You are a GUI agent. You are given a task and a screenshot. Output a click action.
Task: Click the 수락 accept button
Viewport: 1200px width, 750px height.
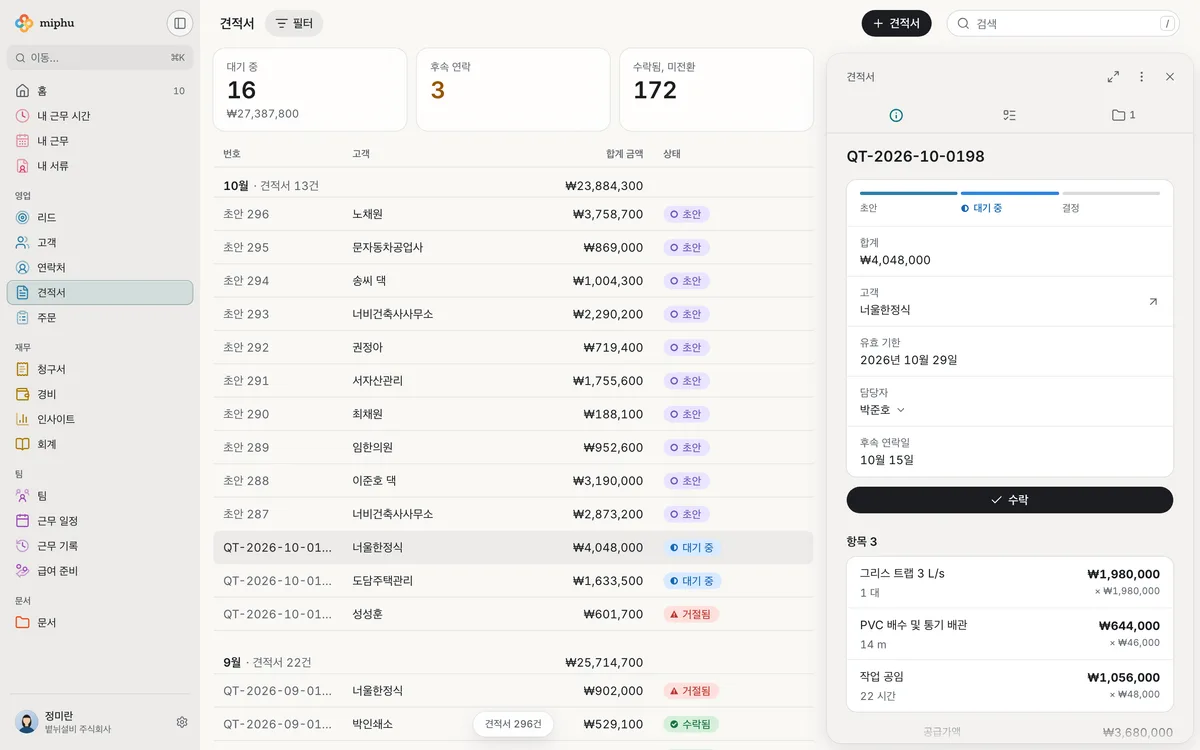[1009, 500]
